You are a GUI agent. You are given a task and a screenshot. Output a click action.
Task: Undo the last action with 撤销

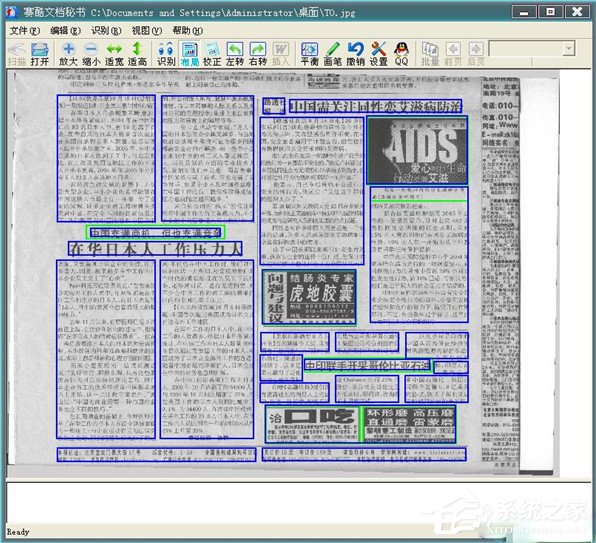point(355,54)
